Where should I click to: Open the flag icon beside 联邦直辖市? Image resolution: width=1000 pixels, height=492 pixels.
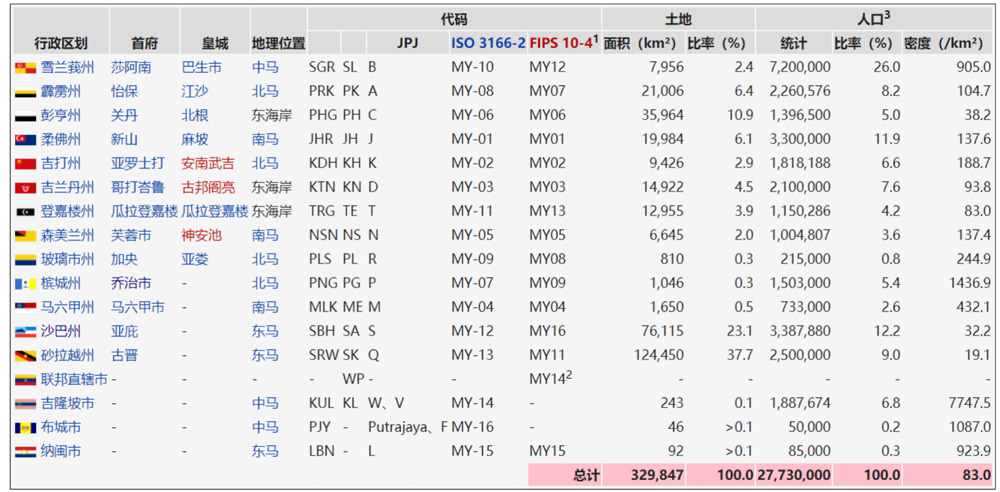click(26, 379)
